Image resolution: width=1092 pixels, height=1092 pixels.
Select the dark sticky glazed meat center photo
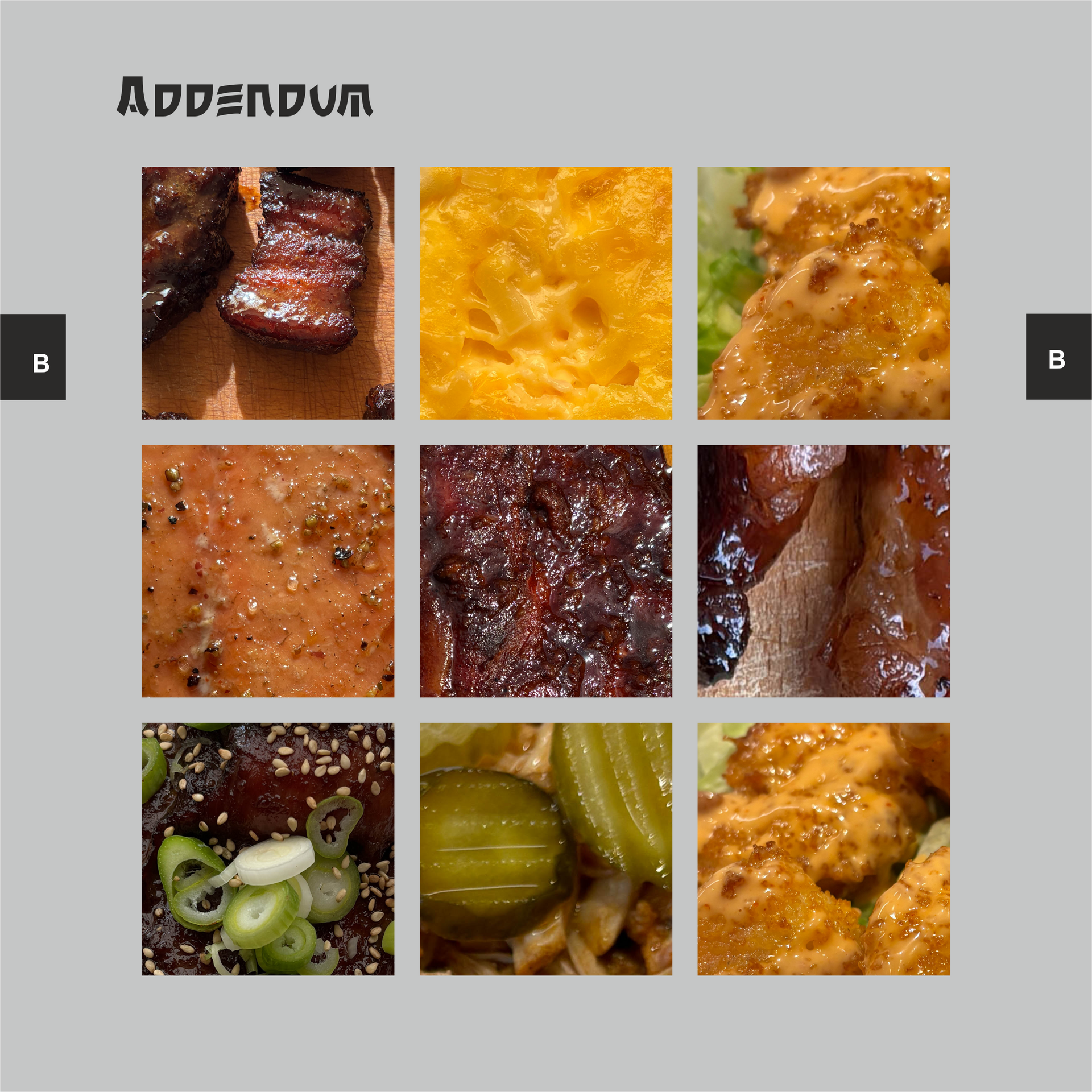click(x=546, y=571)
